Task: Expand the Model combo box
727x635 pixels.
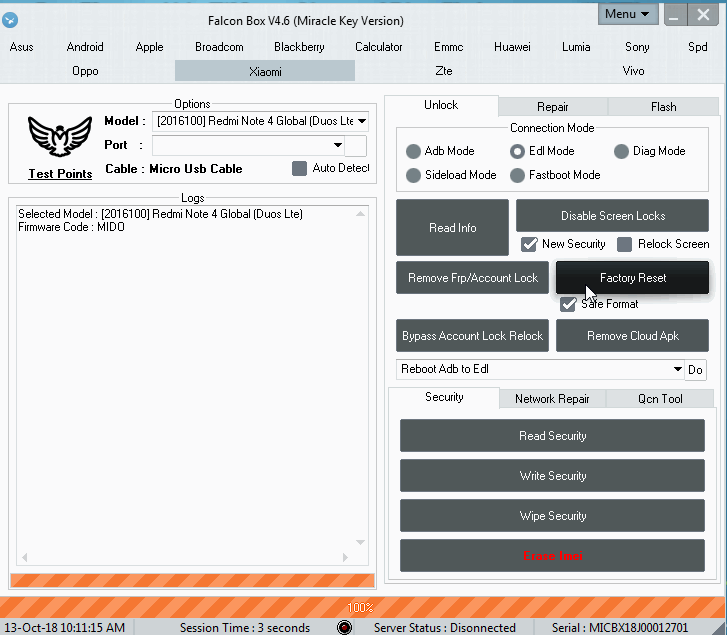Action: pos(362,121)
